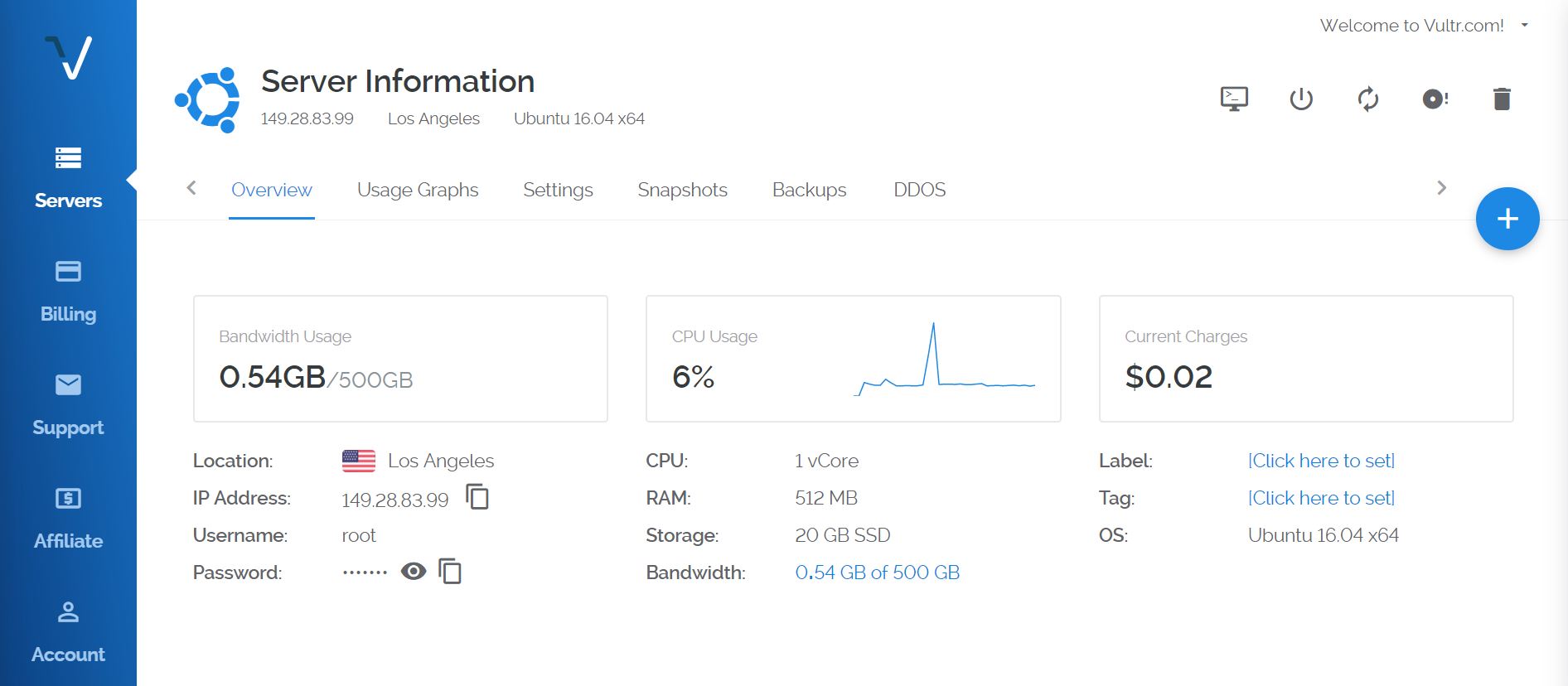The image size is (1568, 686).
Task: Switch to the Usage Graphs tab
Action: [x=418, y=190]
